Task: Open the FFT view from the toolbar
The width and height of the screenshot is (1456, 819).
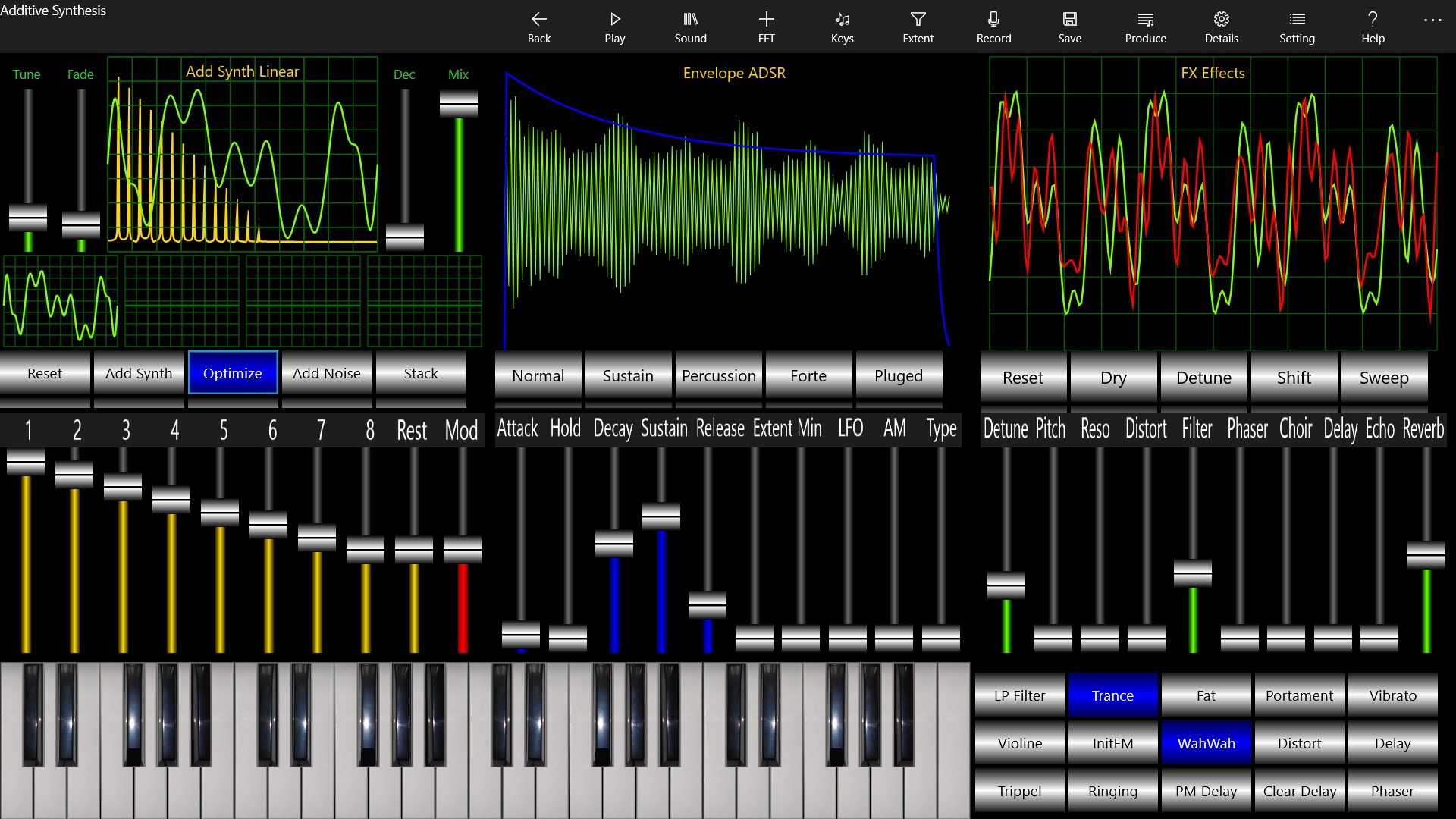Action: tap(767, 27)
